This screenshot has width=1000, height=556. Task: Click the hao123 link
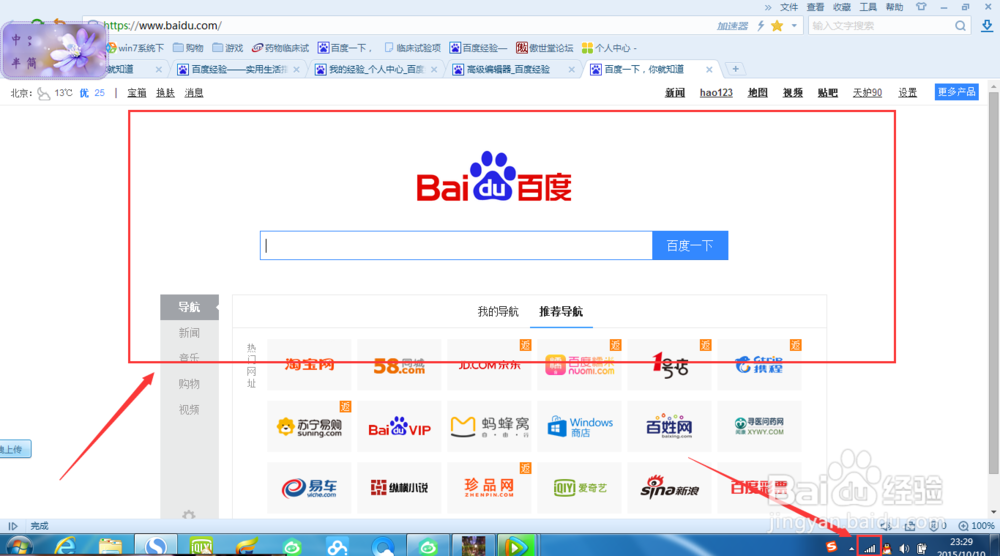point(716,92)
